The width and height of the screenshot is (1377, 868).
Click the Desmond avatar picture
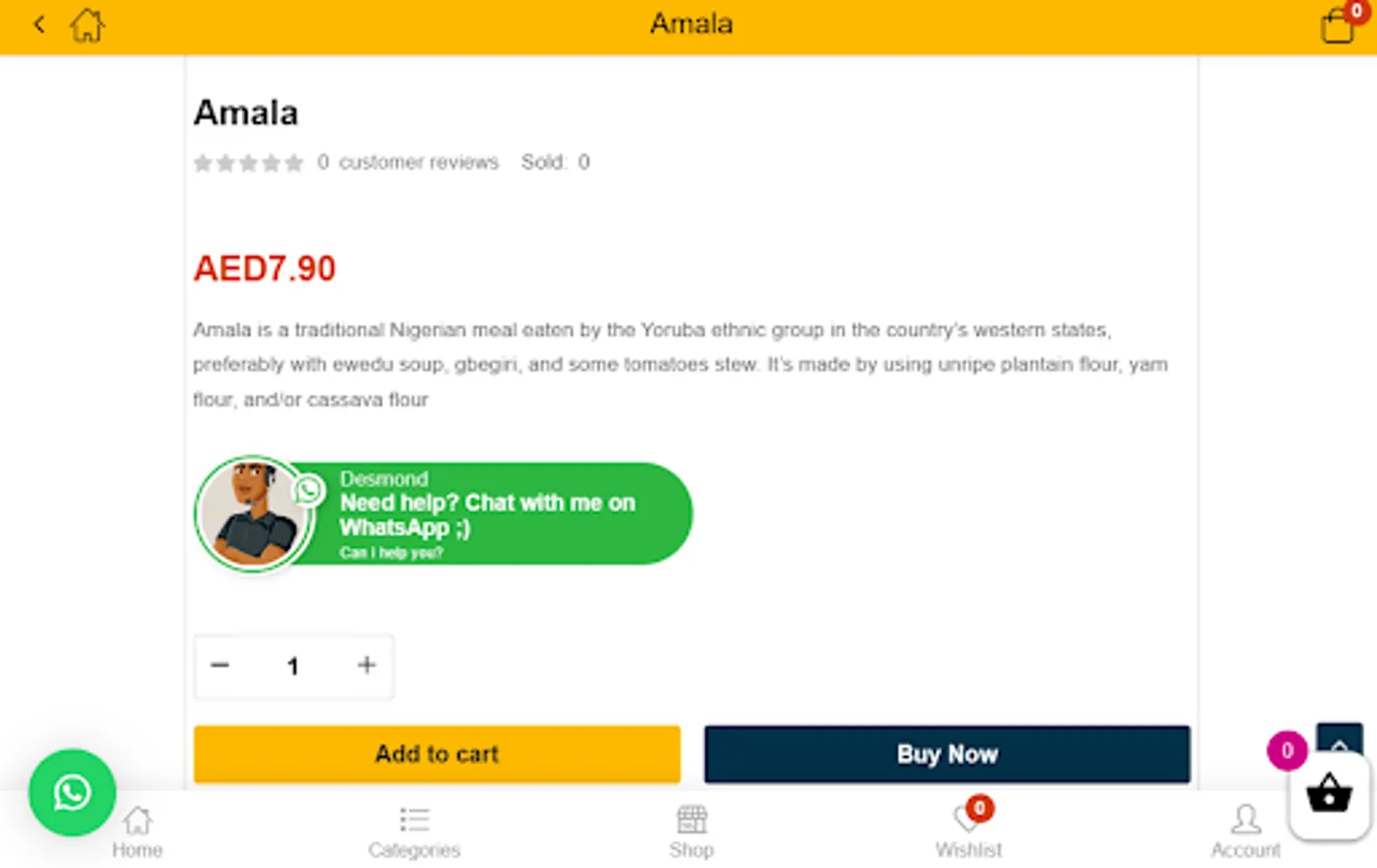(x=254, y=514)
